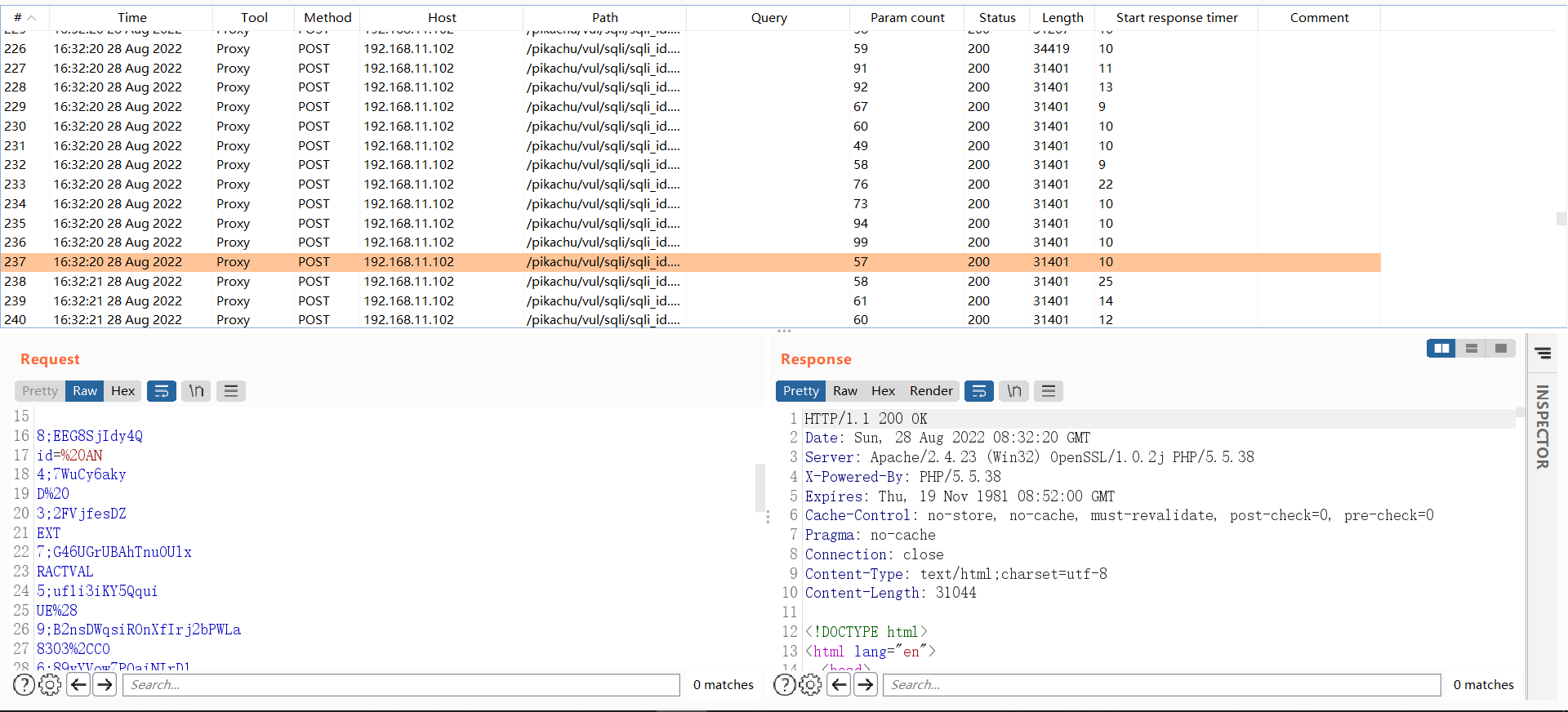
Task: Select log row number 233
Action: click(690, 185)
